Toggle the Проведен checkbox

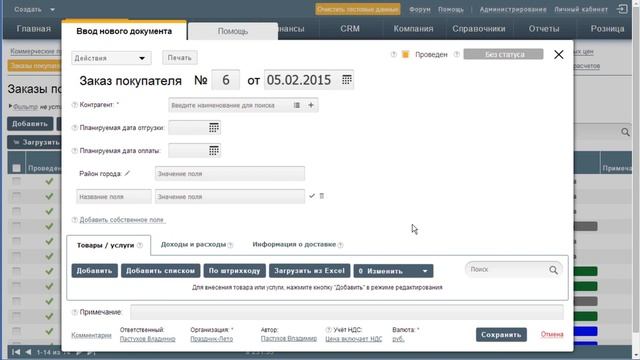tap(405, 54)
